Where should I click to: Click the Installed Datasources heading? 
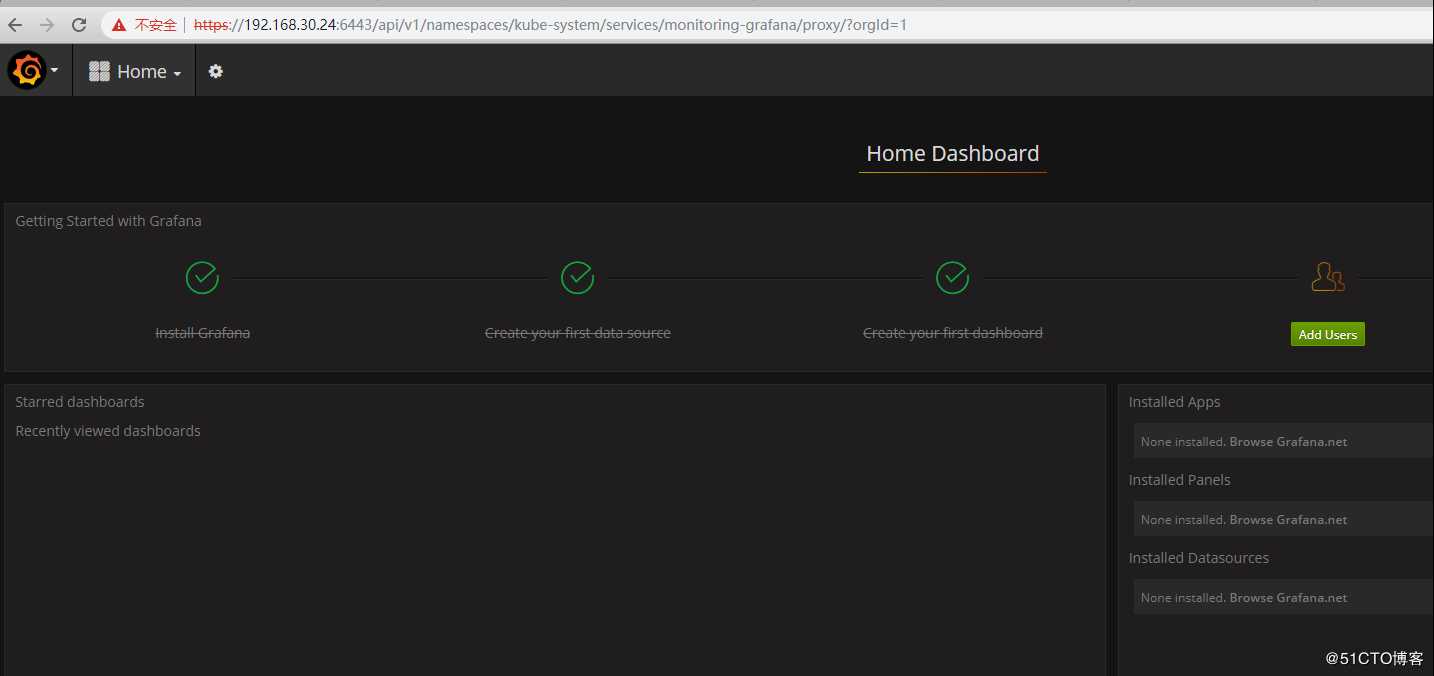[1199, 558]
